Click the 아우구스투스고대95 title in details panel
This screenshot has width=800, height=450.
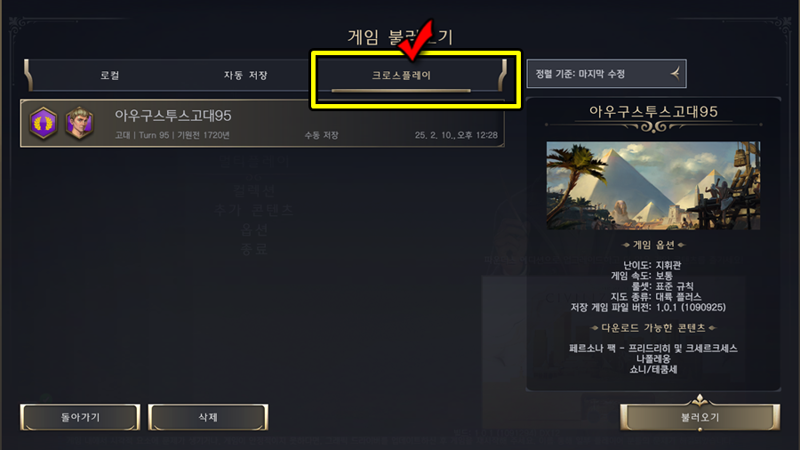tap(654, 112)
